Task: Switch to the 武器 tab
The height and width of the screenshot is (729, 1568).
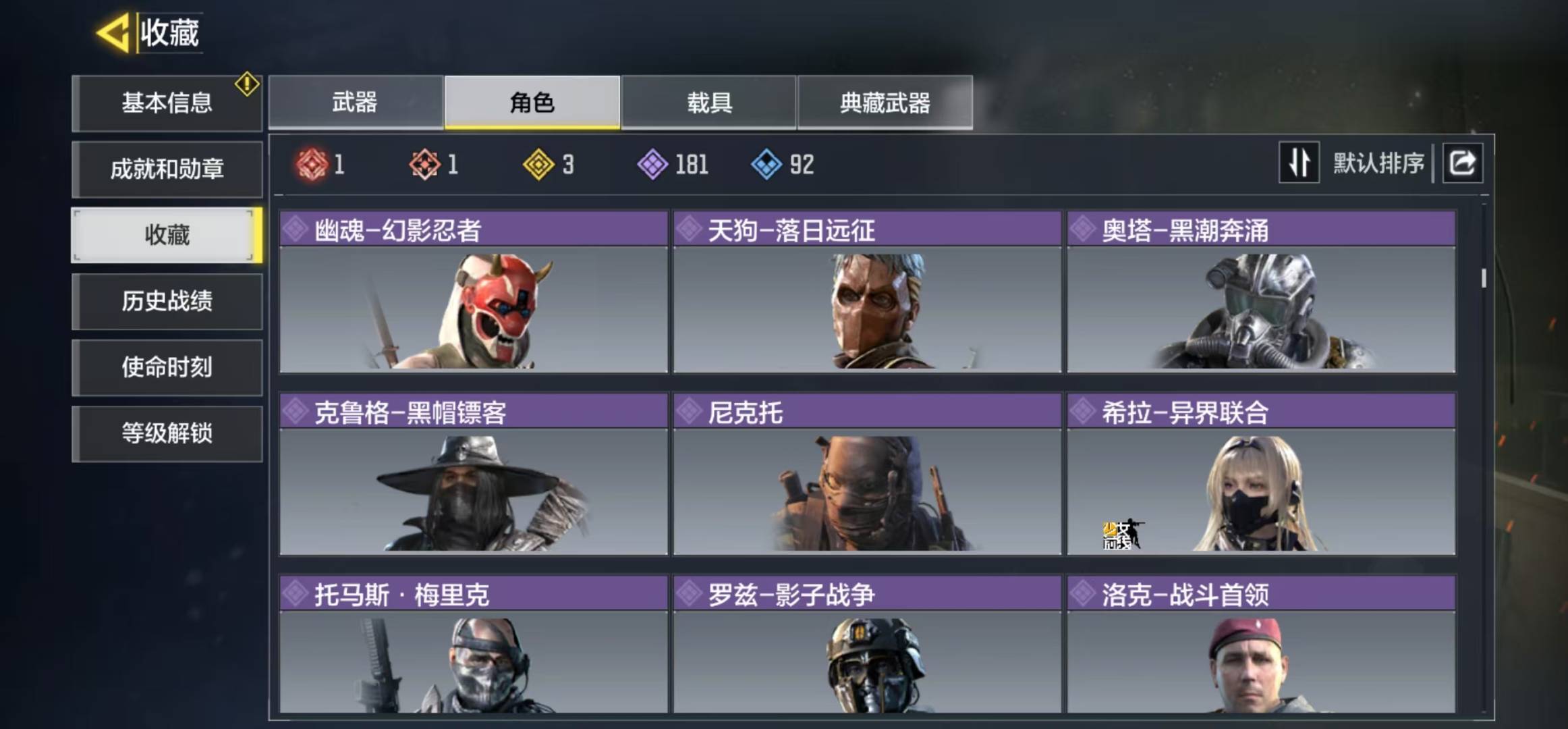Action: tap(356, 103)
